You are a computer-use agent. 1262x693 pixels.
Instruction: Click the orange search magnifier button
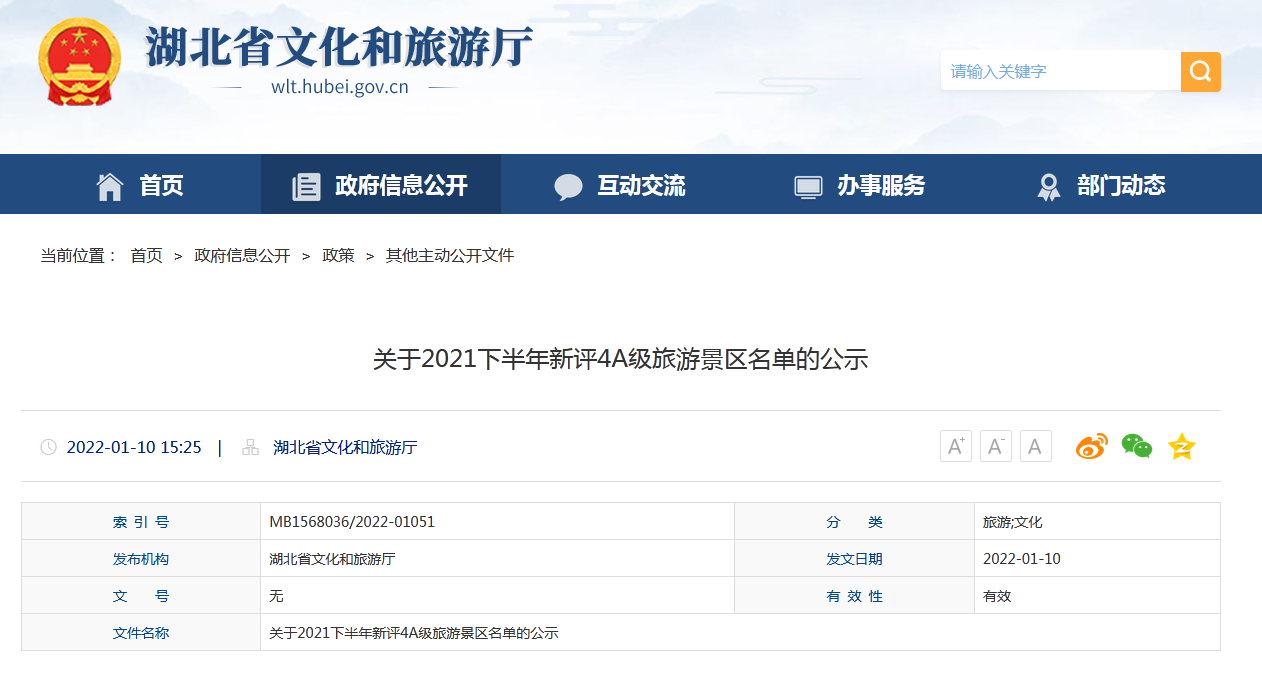point(1200,72)
